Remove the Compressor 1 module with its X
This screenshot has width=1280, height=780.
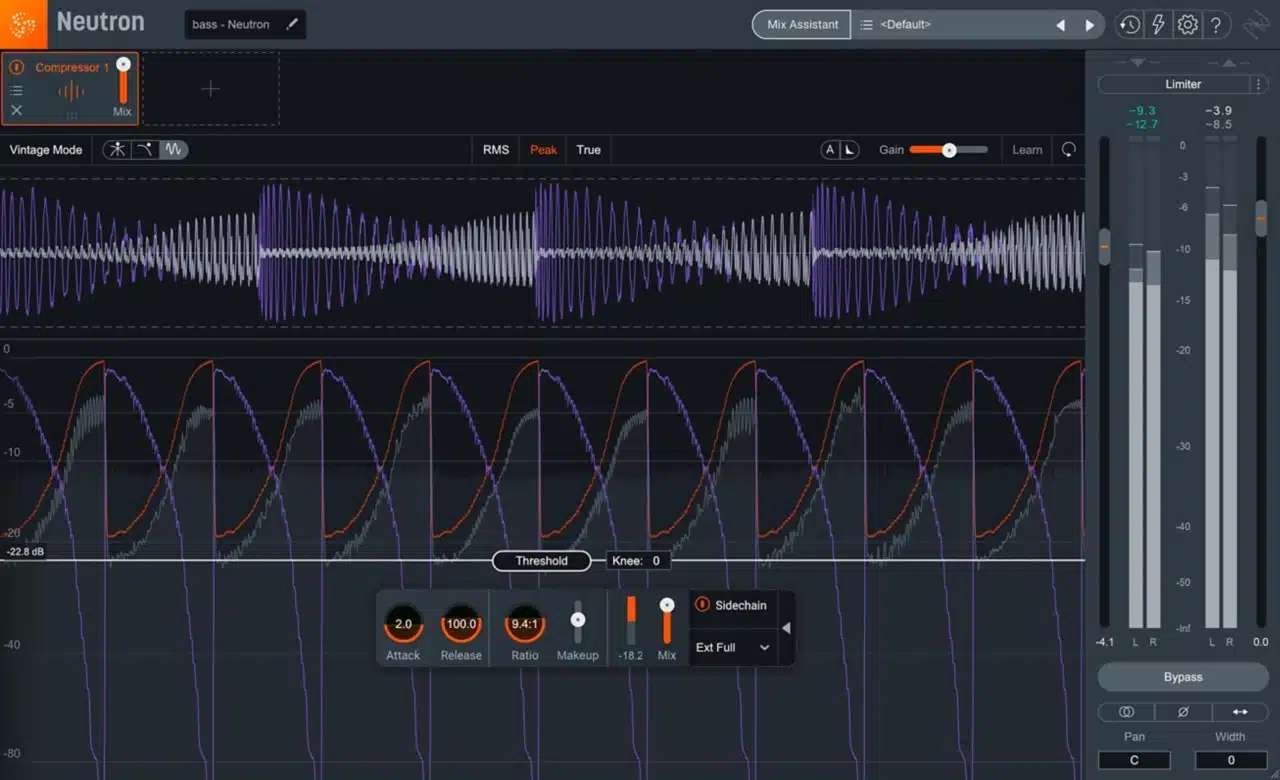click(x=16, y=111)
